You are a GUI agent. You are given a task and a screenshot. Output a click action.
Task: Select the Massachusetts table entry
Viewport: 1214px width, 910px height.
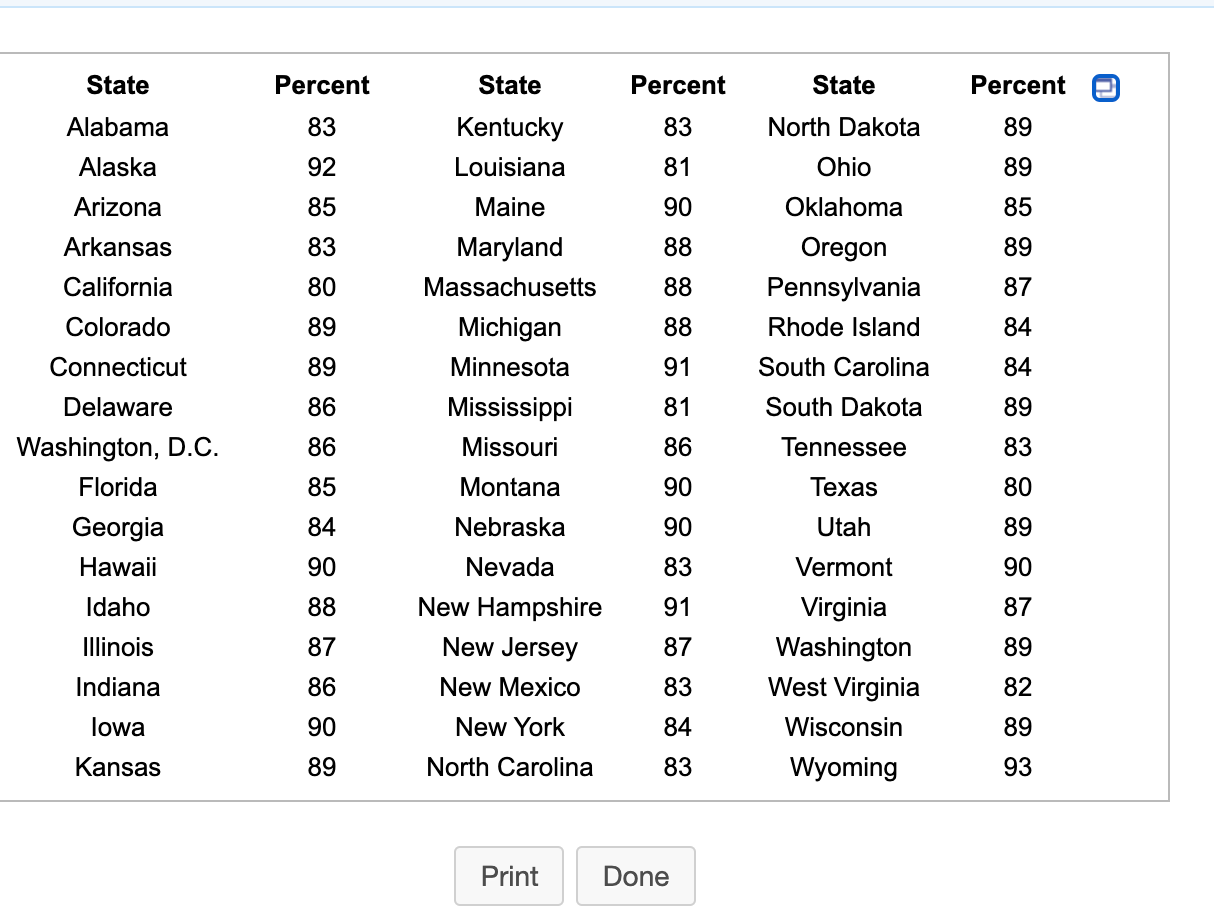[510, 287]
